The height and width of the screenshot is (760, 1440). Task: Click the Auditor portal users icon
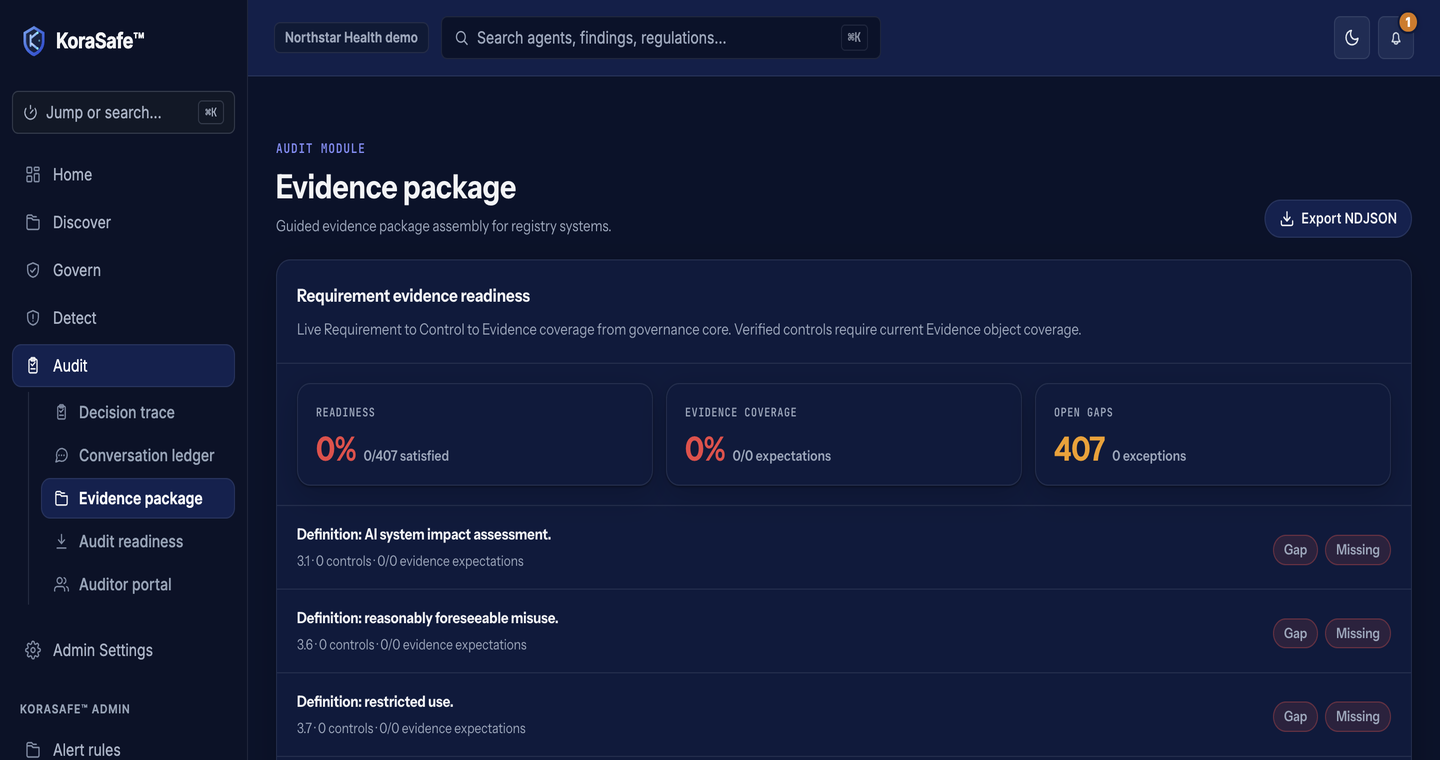point(61,584)
